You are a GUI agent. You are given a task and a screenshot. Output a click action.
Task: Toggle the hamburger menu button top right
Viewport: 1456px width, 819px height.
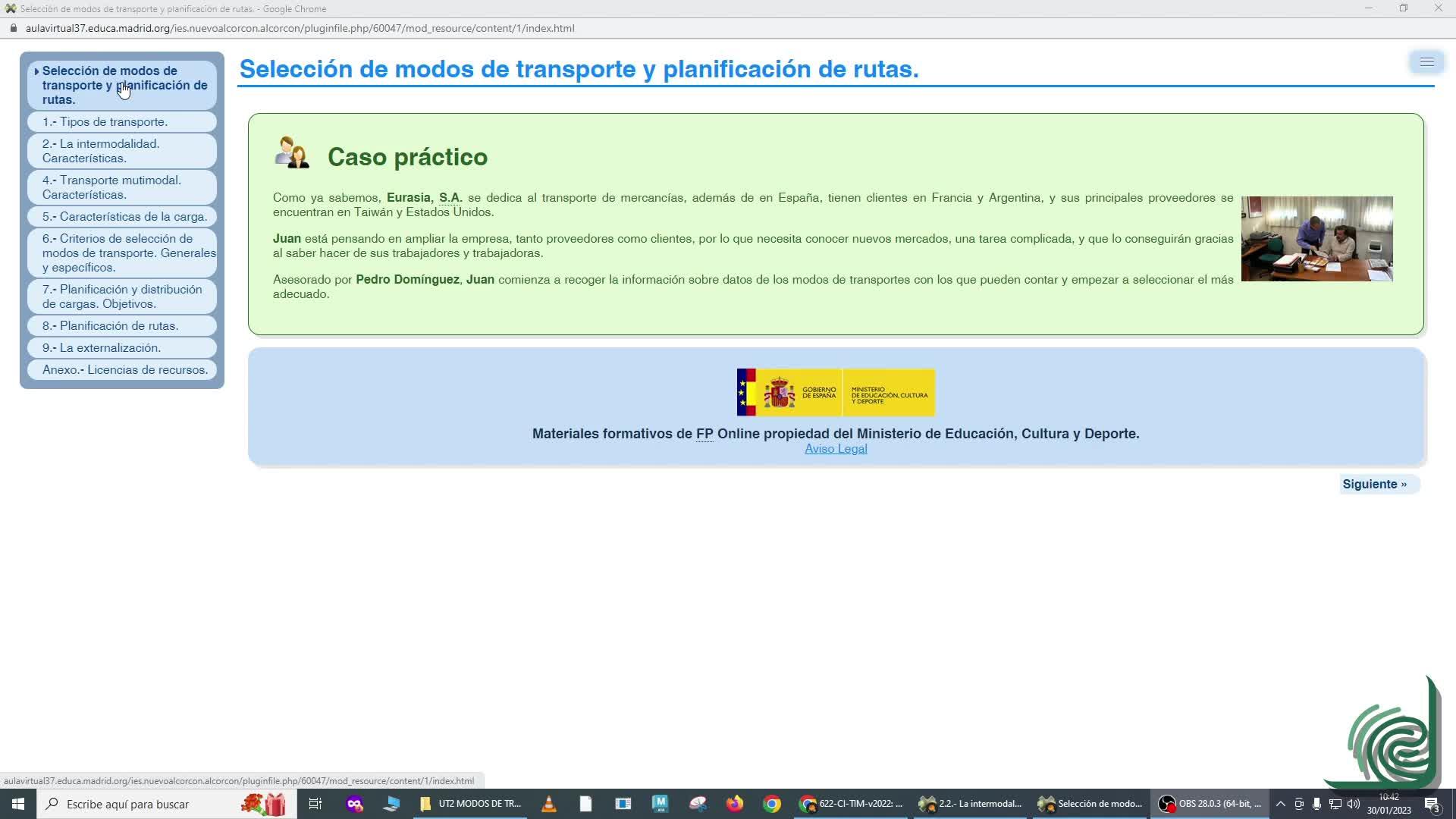coord(1426,62)
